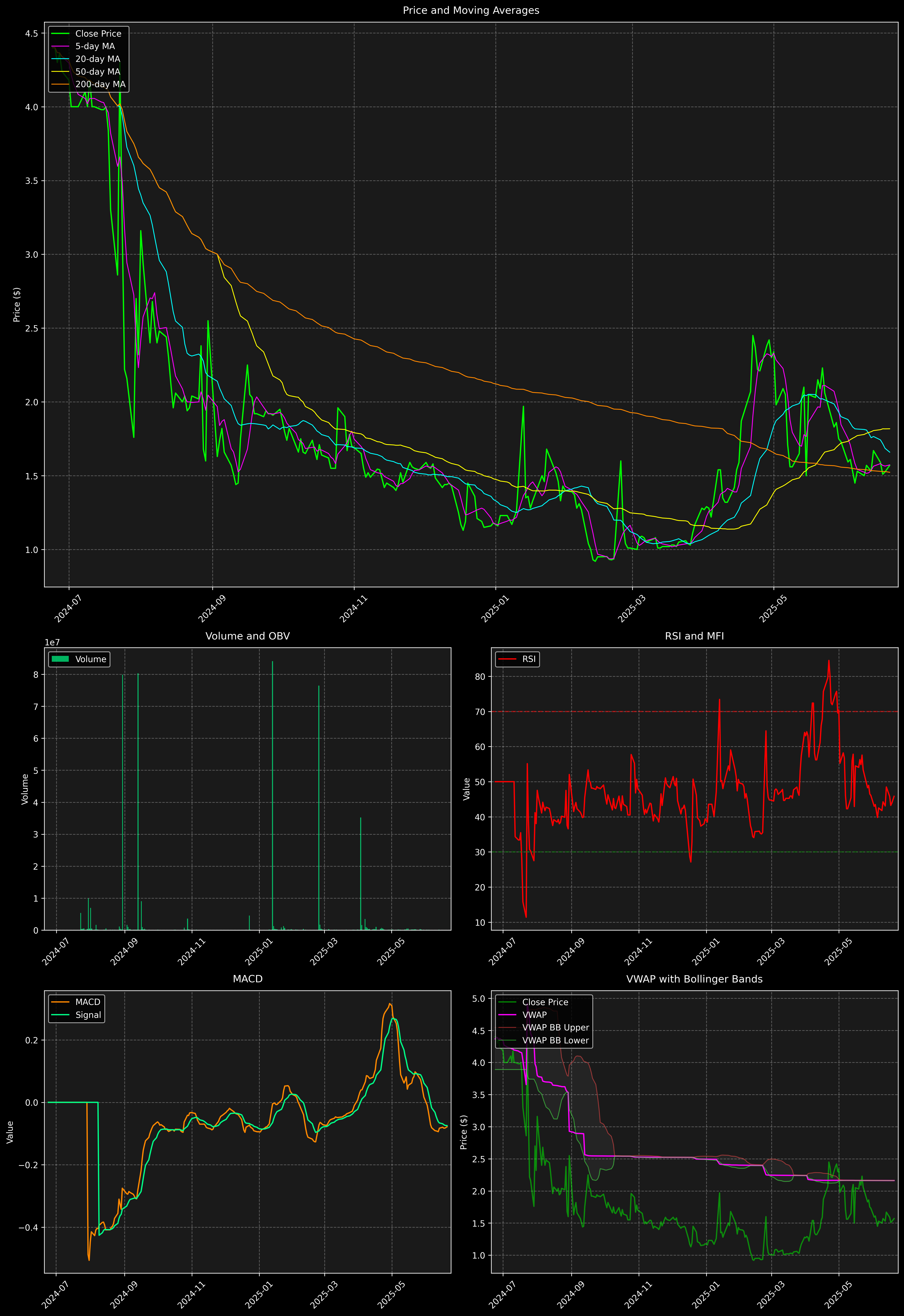Click the vertical 'Volume' y-axis label
This screenshot has width=904, height=1316.
tap(25, 789)
